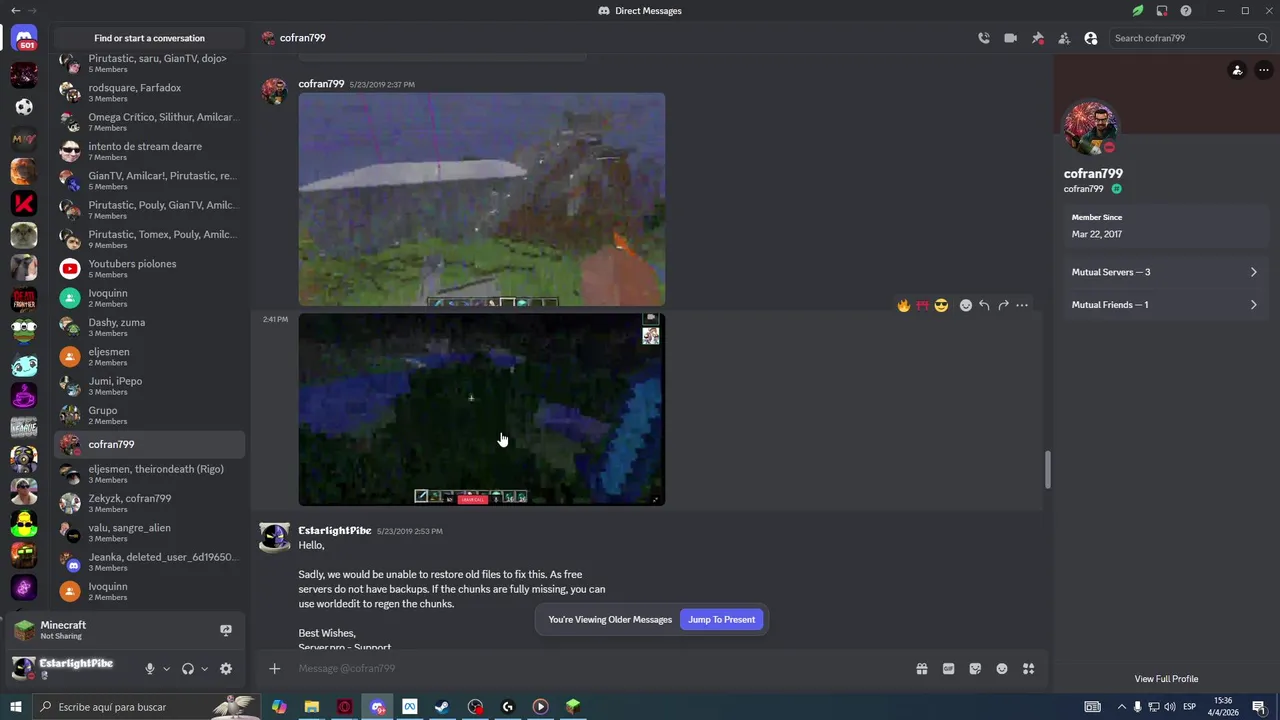Open Discord help icon in title bar
The width and height of the screenshot is (1280, 720).
coord(1186,11)
